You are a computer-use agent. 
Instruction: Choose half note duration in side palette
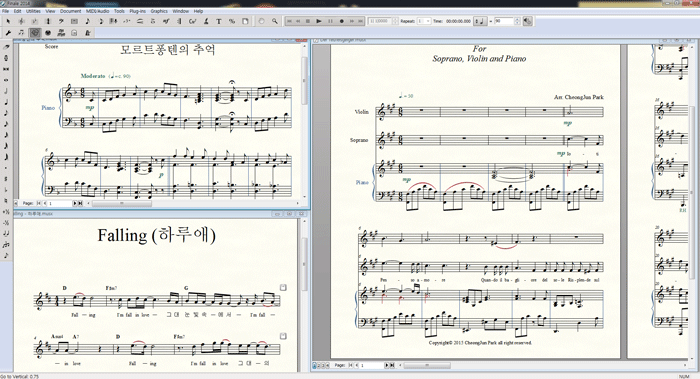(x=6, y=91)
